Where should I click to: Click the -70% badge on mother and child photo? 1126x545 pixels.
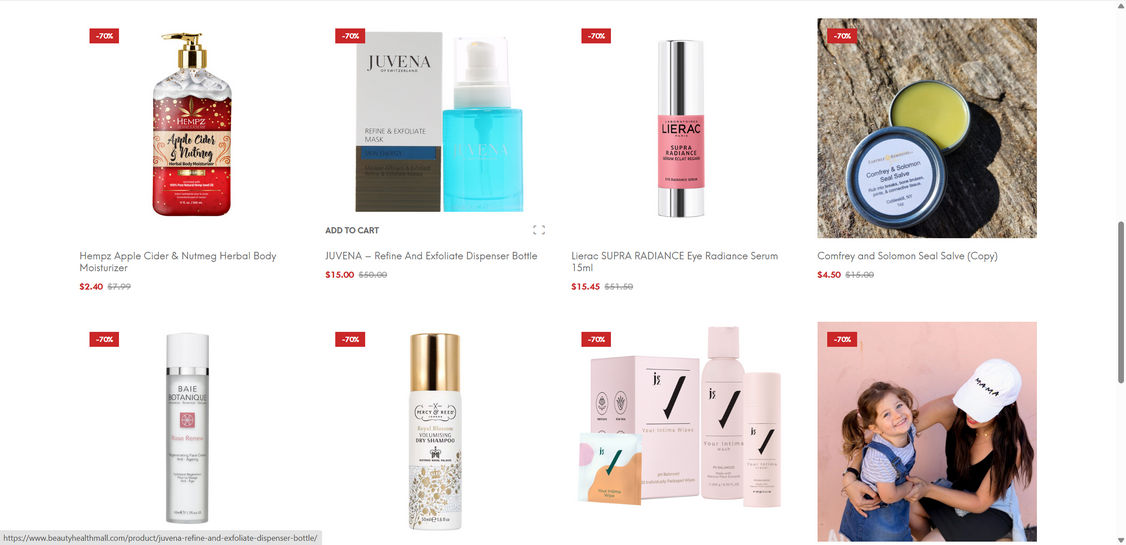tap(842, 339)
